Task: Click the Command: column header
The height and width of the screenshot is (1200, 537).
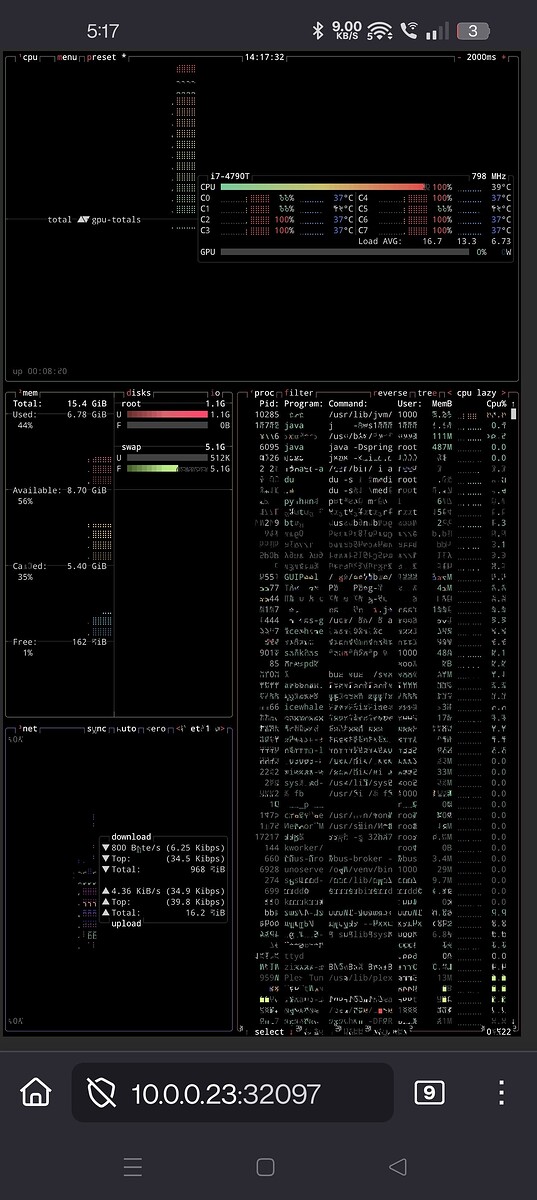Action: (x=348, y=404)
